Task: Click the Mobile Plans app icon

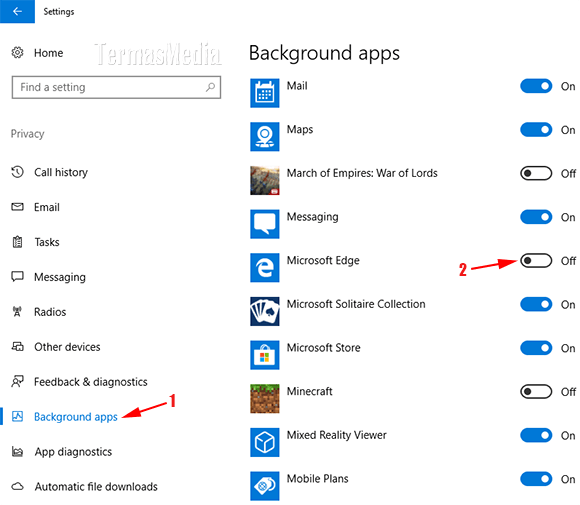Action: click(264, 486)
